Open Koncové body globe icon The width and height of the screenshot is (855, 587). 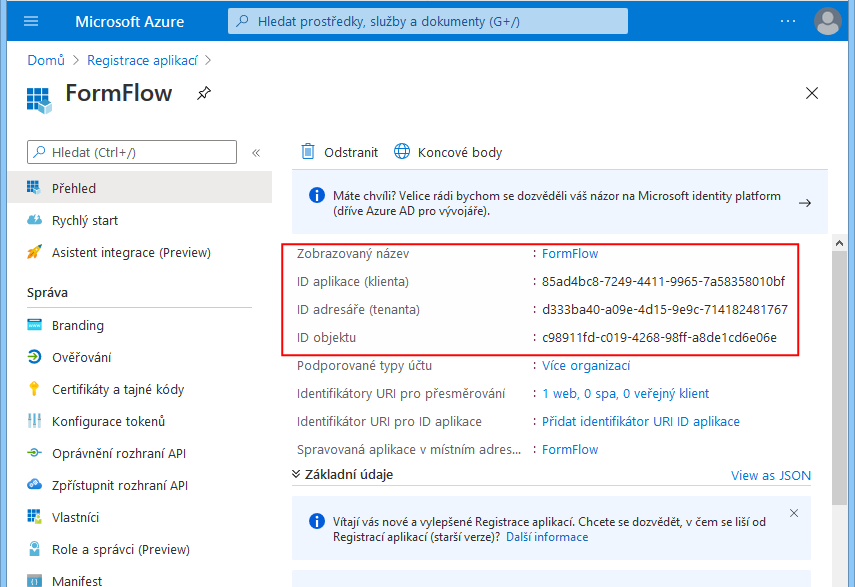coord(402,152)
